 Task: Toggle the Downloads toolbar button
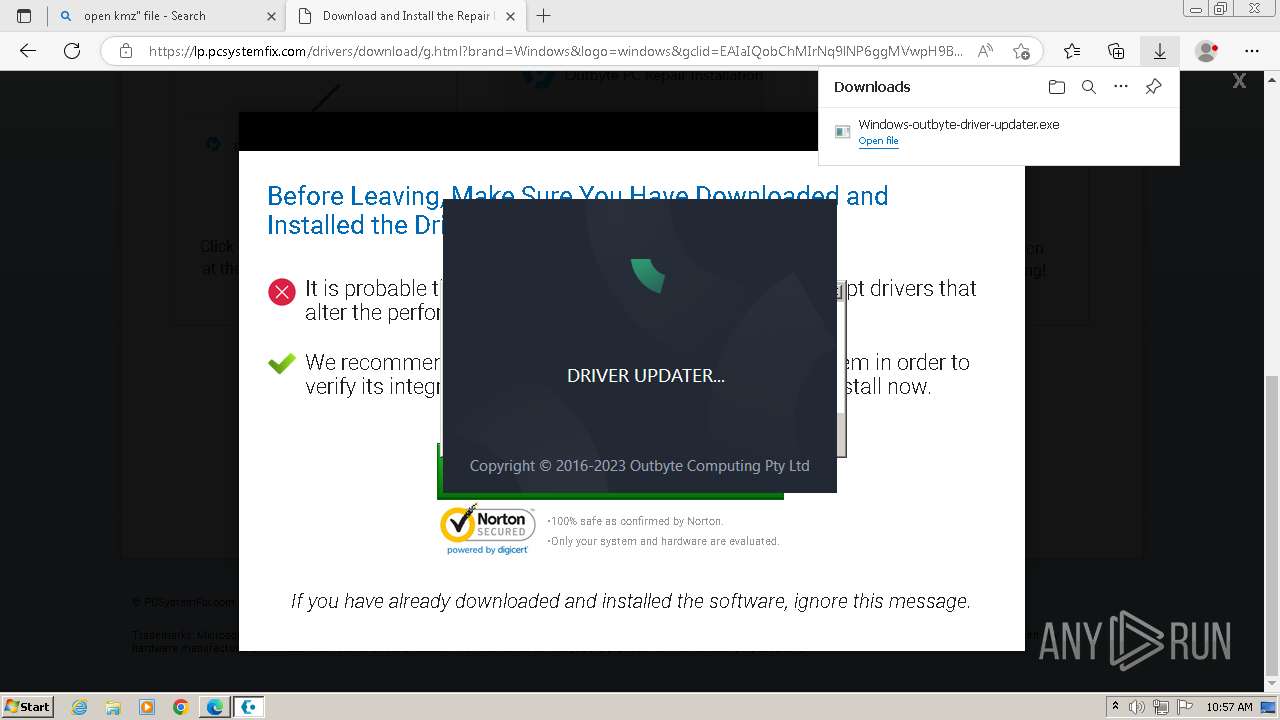1160,51
